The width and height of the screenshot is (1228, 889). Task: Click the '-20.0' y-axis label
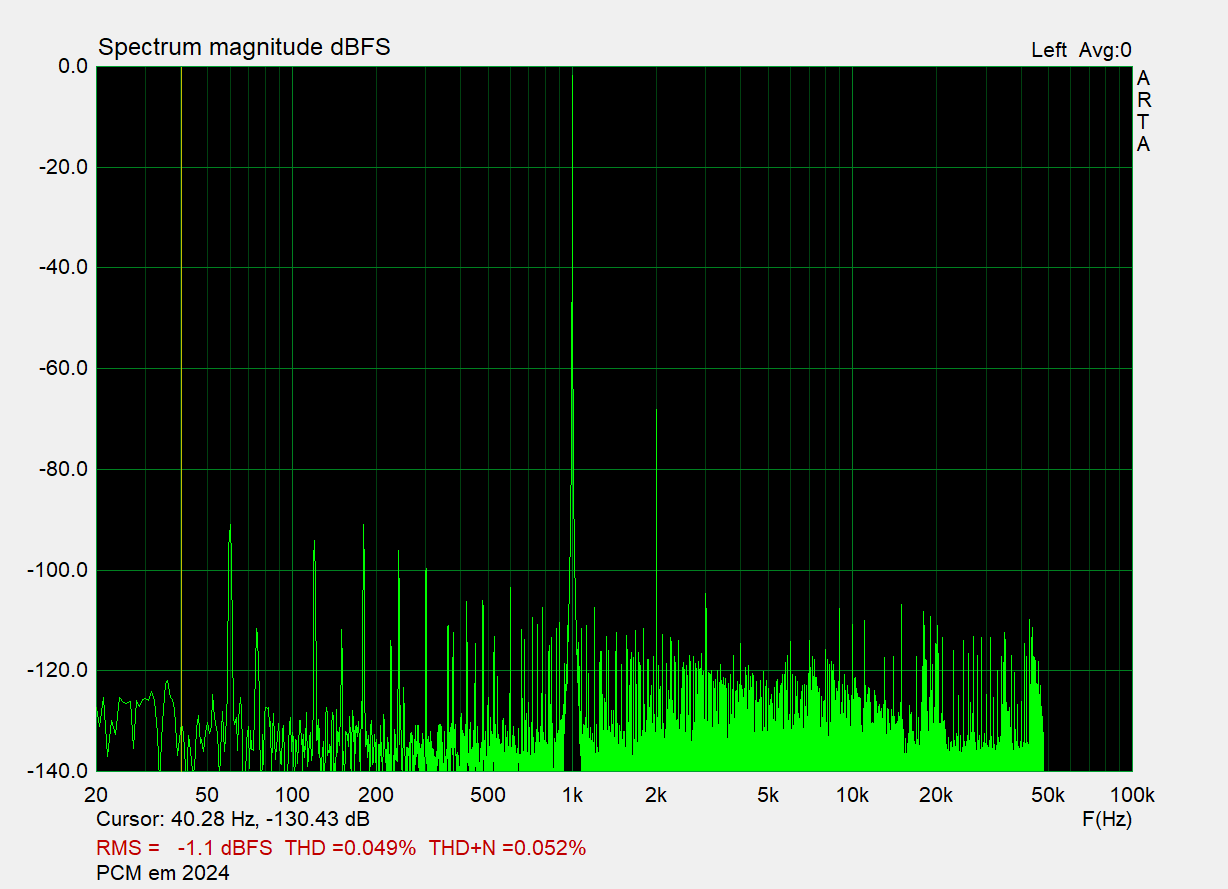[63, 167]
